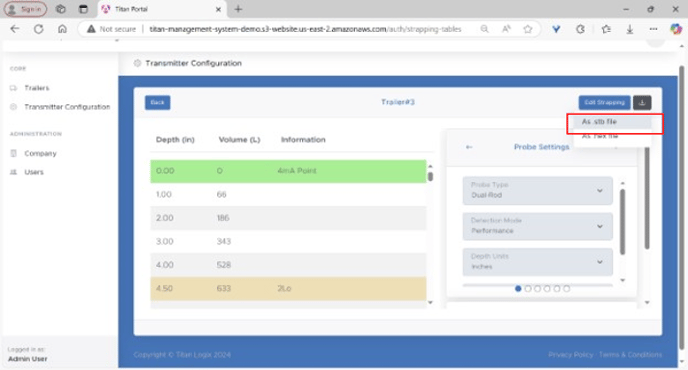The height and width of the screenshot is (370, 688).
Task: Select the 4.50 row labeled 2Lo
Action: pos(288,288)
